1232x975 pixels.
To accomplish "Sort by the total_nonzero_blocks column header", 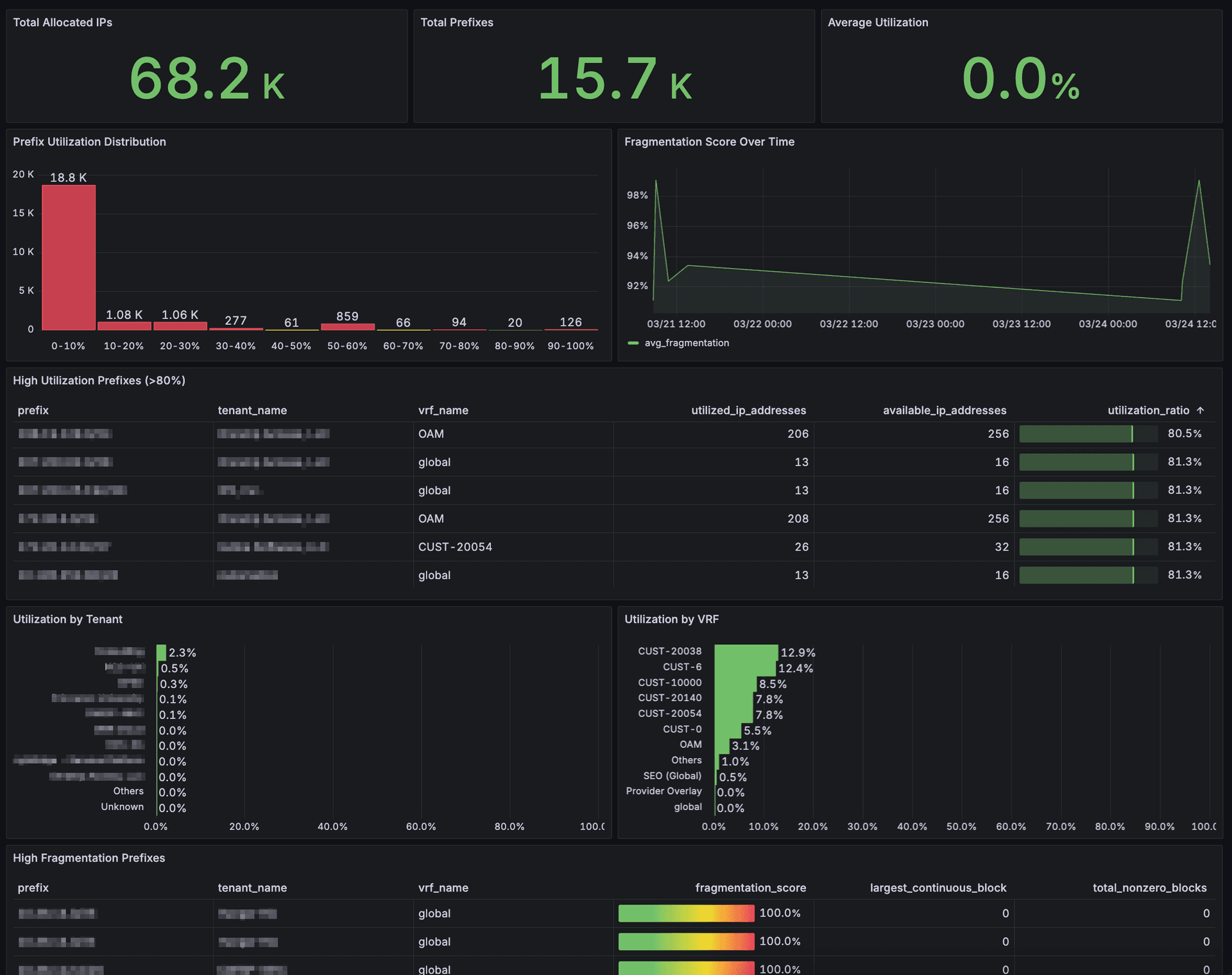I will [x=1149, y=888].
